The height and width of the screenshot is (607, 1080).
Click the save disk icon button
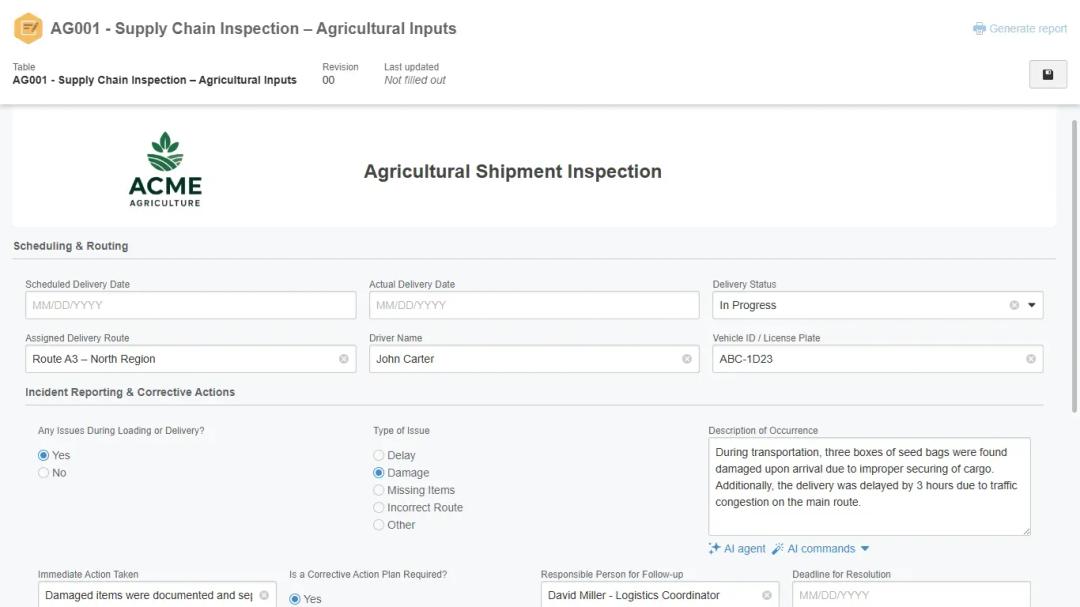1047,75
